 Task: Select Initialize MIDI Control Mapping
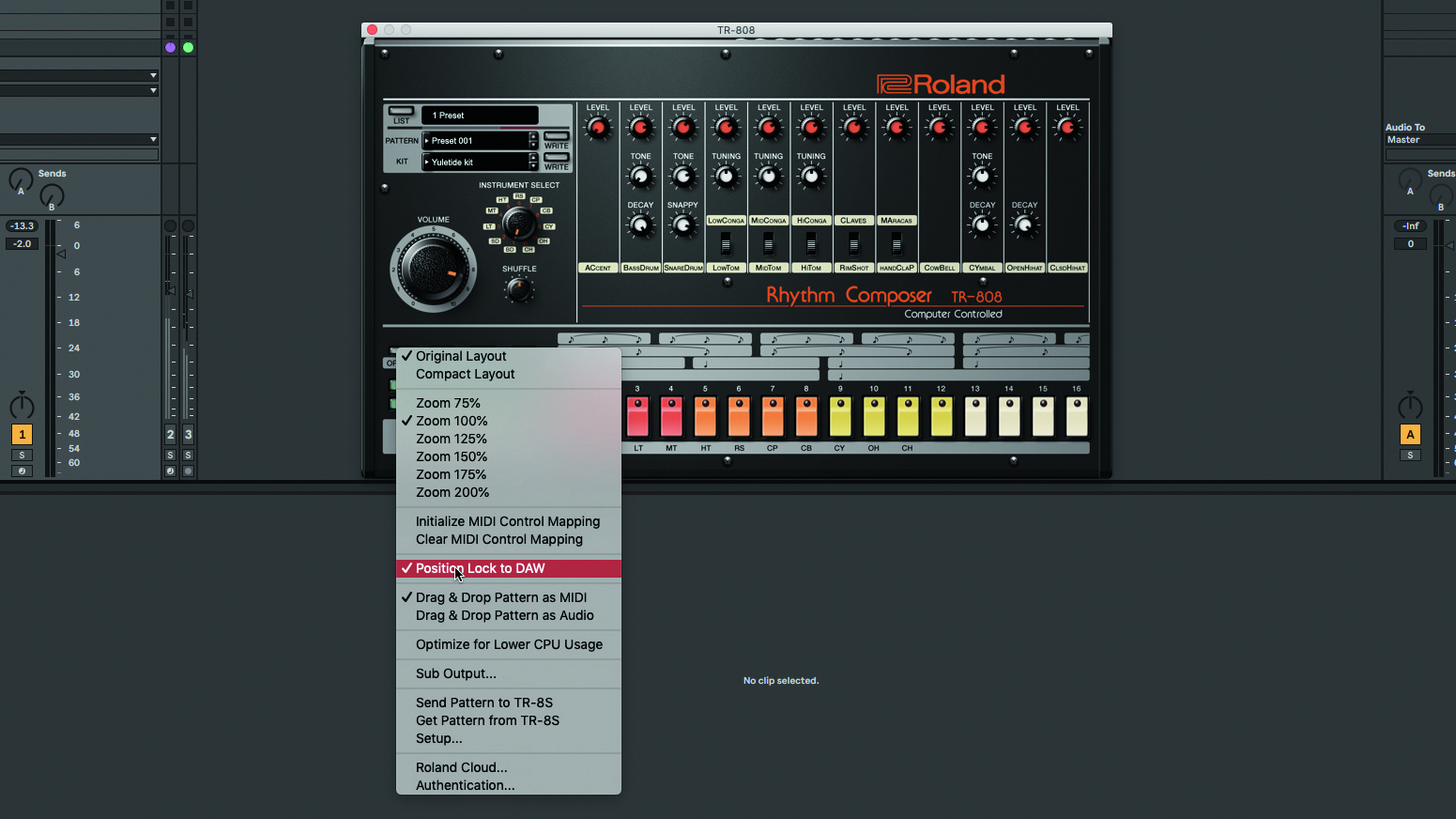(508, 521)
